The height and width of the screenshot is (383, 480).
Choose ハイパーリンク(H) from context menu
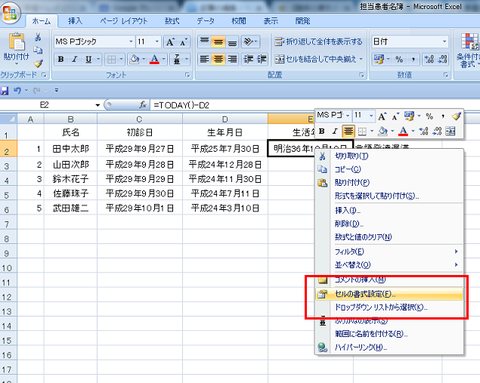tap(389, 348)
